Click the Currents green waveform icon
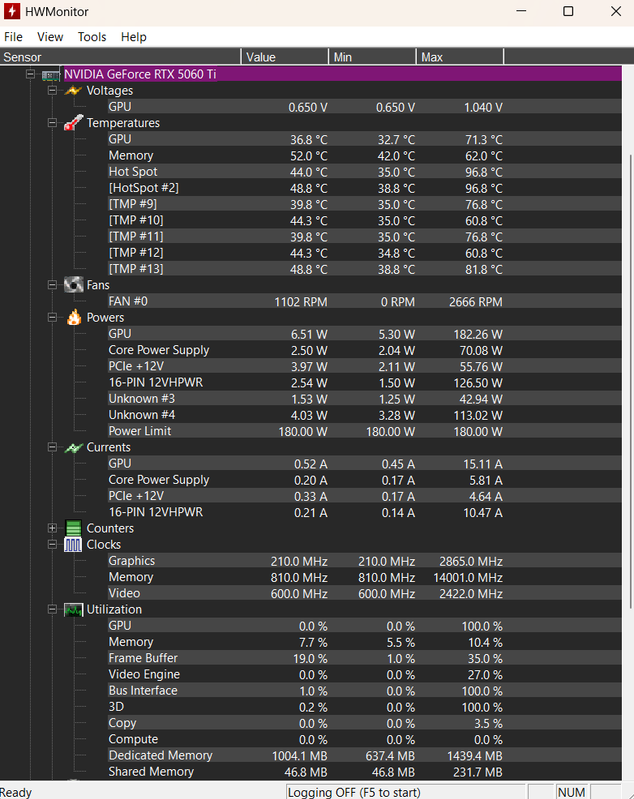The image size is (634, 799). pyautogui.click(x=73, y=447)
